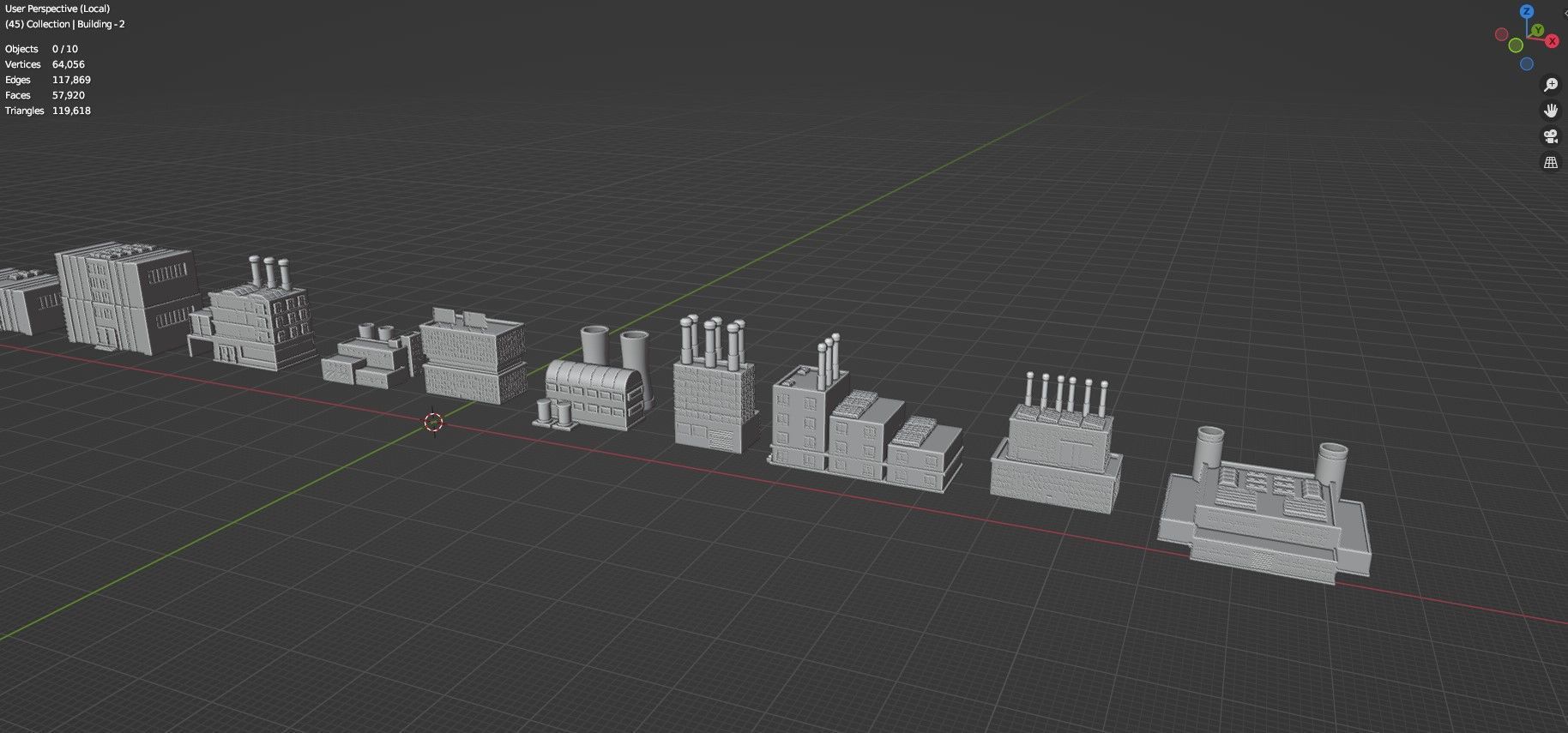Toggle the camera view icon
Screen dimensions: 1568x733
click(1551, 136)
